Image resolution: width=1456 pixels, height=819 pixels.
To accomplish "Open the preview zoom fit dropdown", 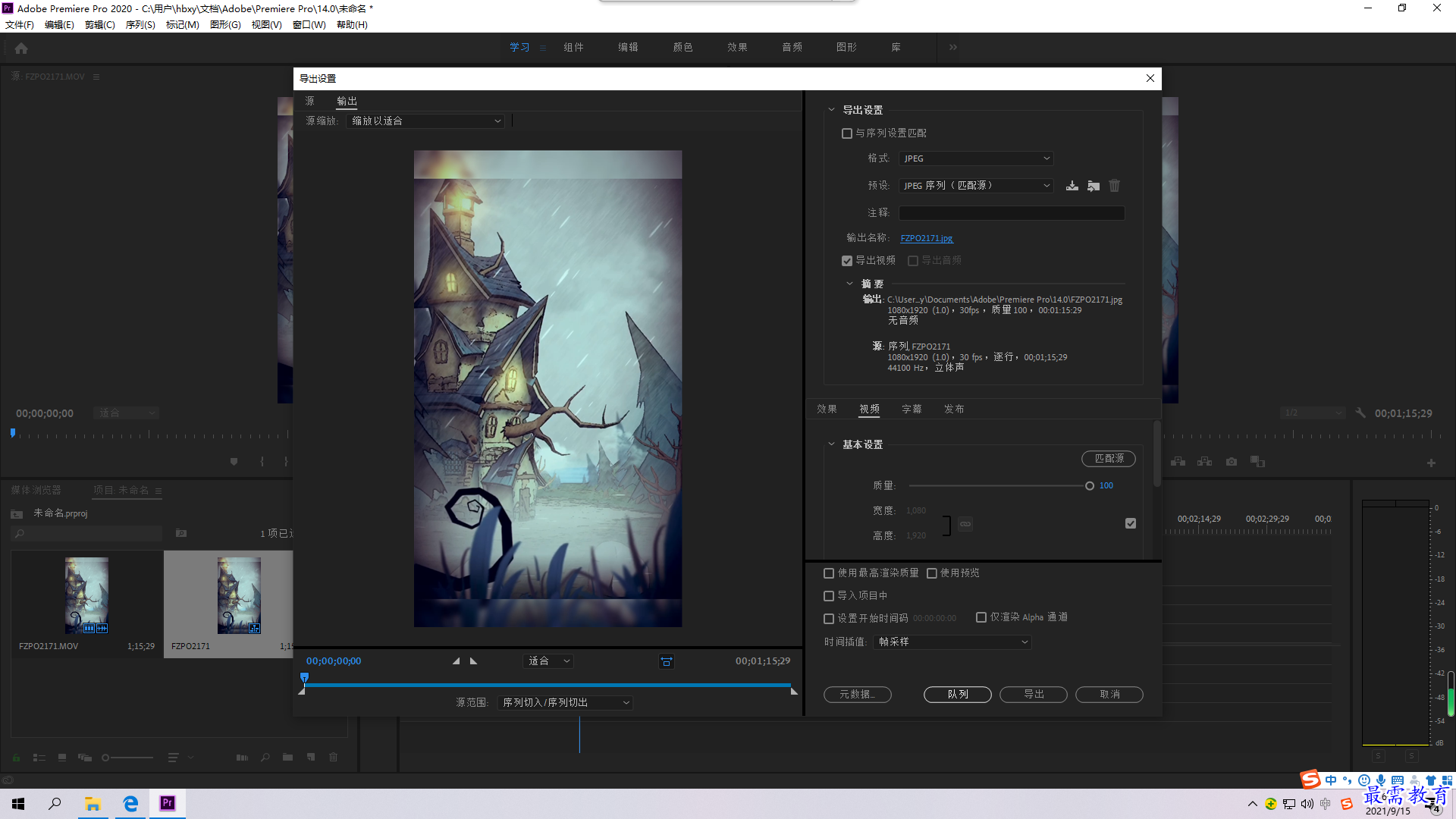I will coord(548,661).
